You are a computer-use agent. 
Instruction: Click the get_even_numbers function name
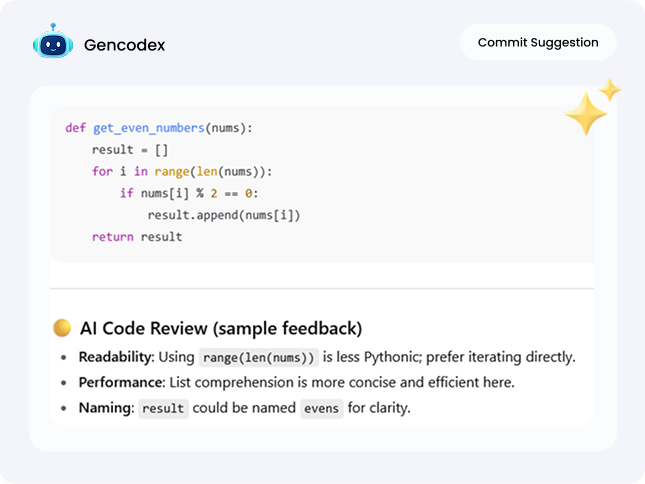pyautogui.click(x=149, y=128)
